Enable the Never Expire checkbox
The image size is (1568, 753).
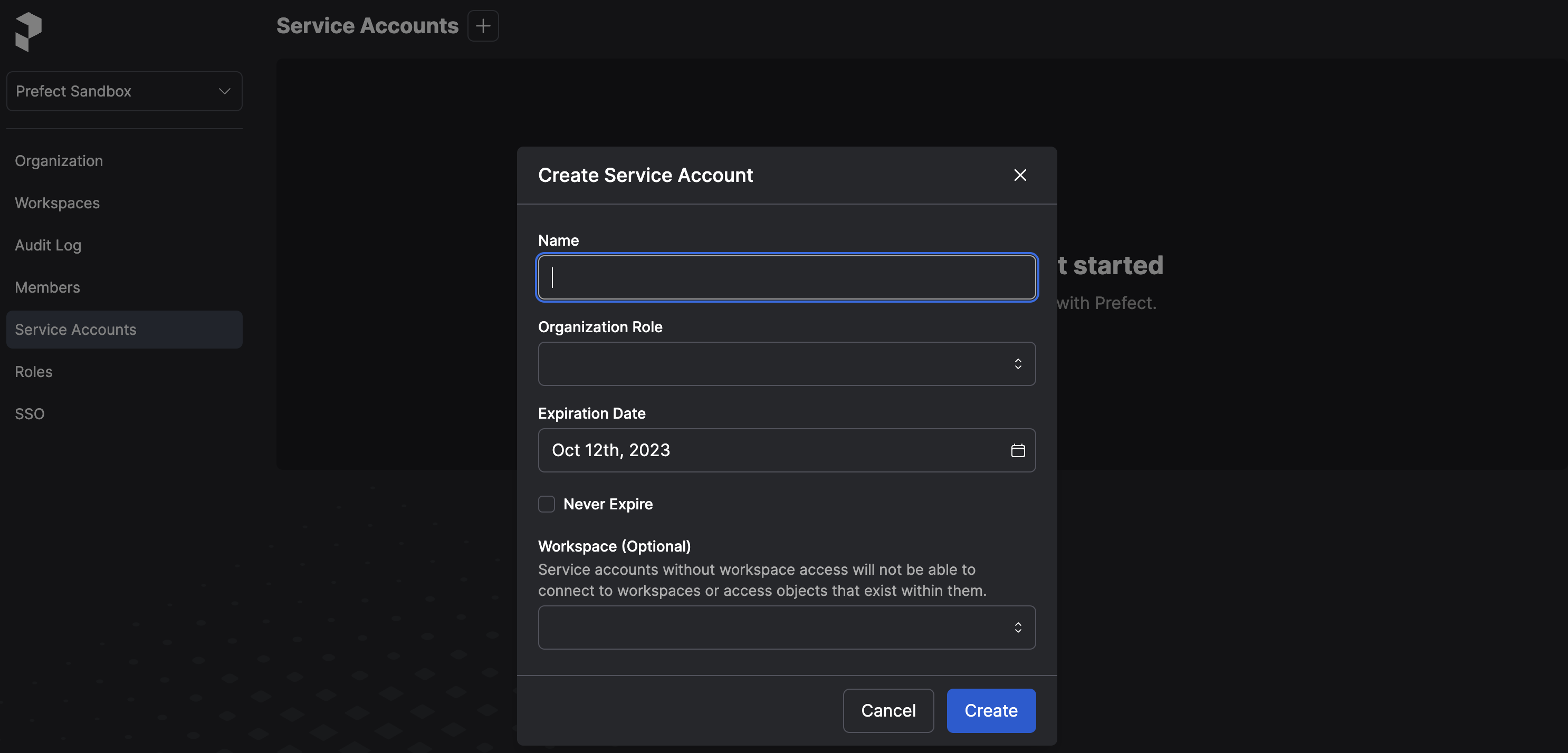click(x=546, y=504)
